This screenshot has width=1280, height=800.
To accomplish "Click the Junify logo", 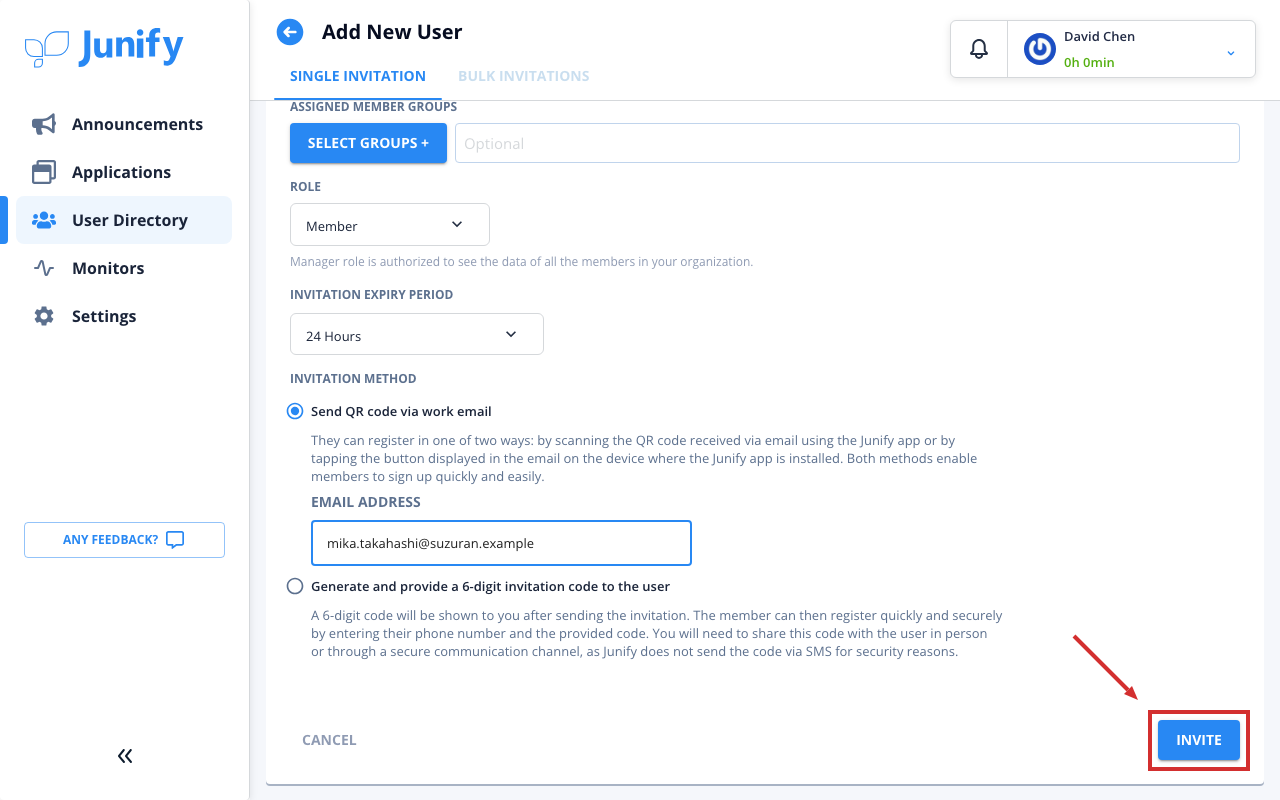I will coord(104,48).
